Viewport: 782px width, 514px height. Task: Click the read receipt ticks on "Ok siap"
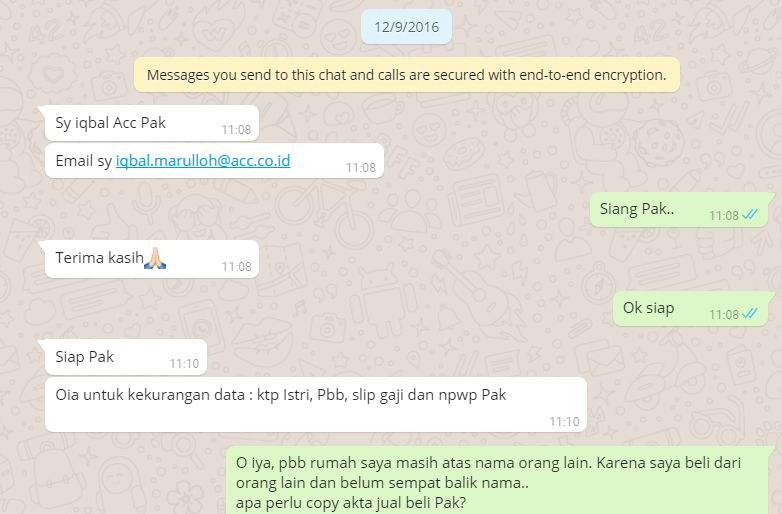click(x=750, y=314)
